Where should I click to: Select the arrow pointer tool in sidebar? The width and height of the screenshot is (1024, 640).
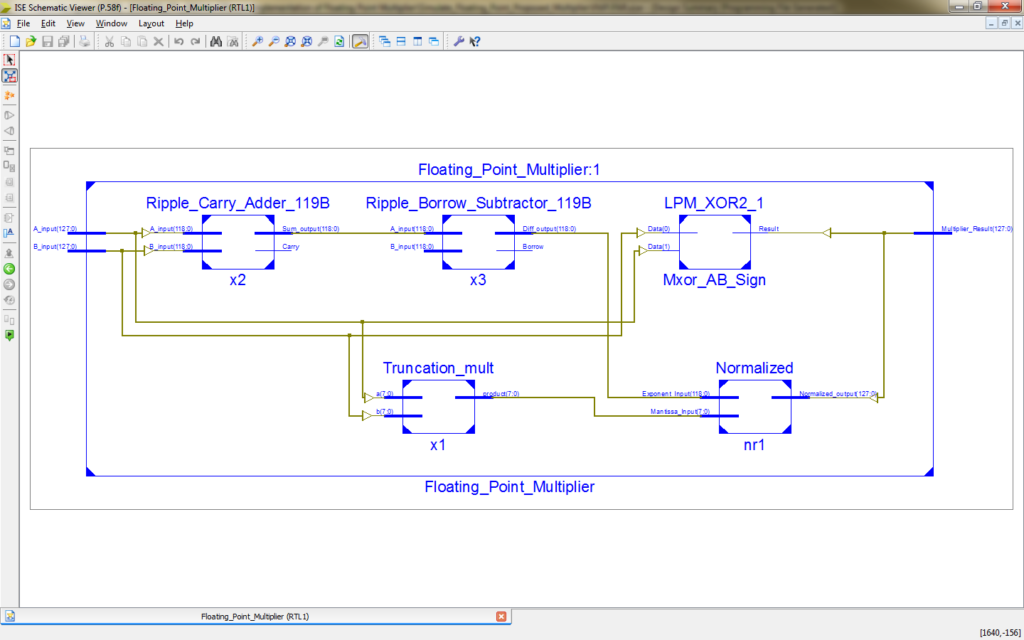click(10, 60)
